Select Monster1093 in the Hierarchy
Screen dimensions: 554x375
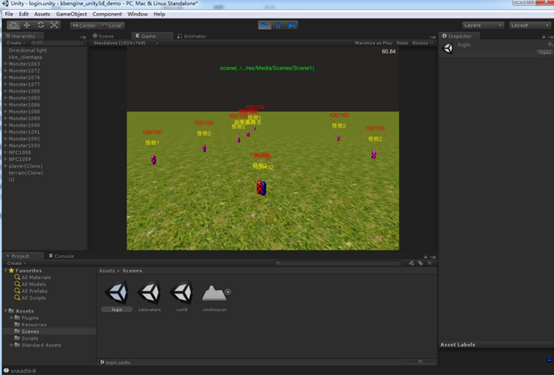pyautogui.click(x=24, y=146)
